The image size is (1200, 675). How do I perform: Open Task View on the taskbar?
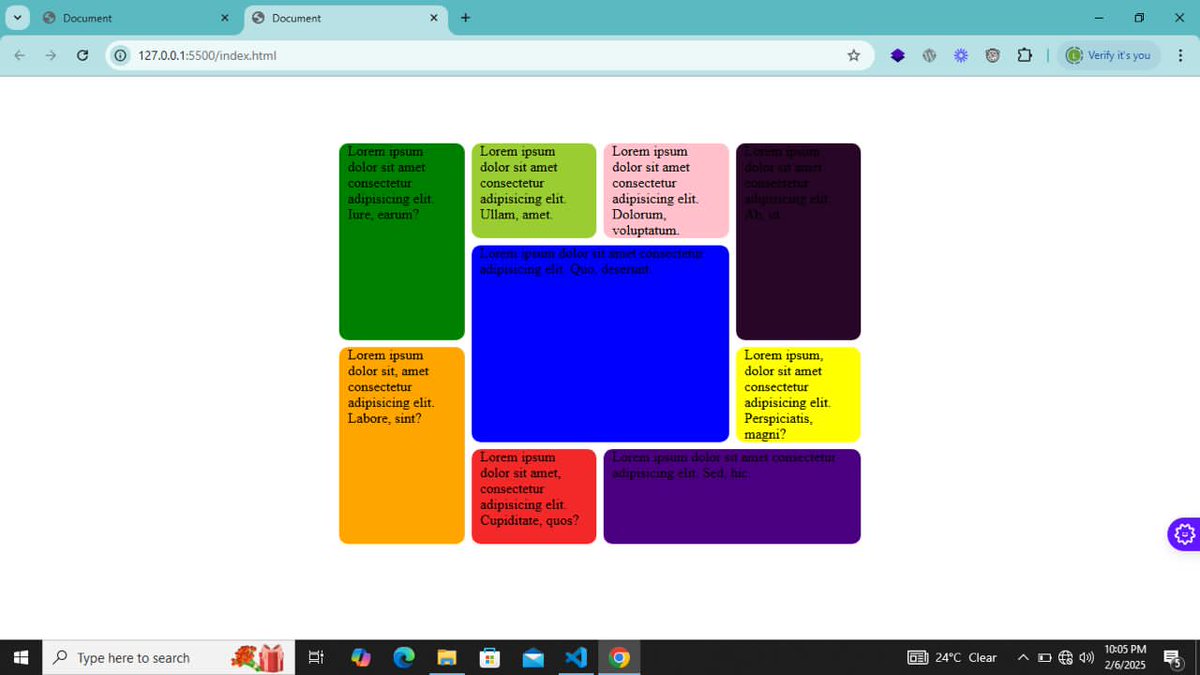pos(315,657)
